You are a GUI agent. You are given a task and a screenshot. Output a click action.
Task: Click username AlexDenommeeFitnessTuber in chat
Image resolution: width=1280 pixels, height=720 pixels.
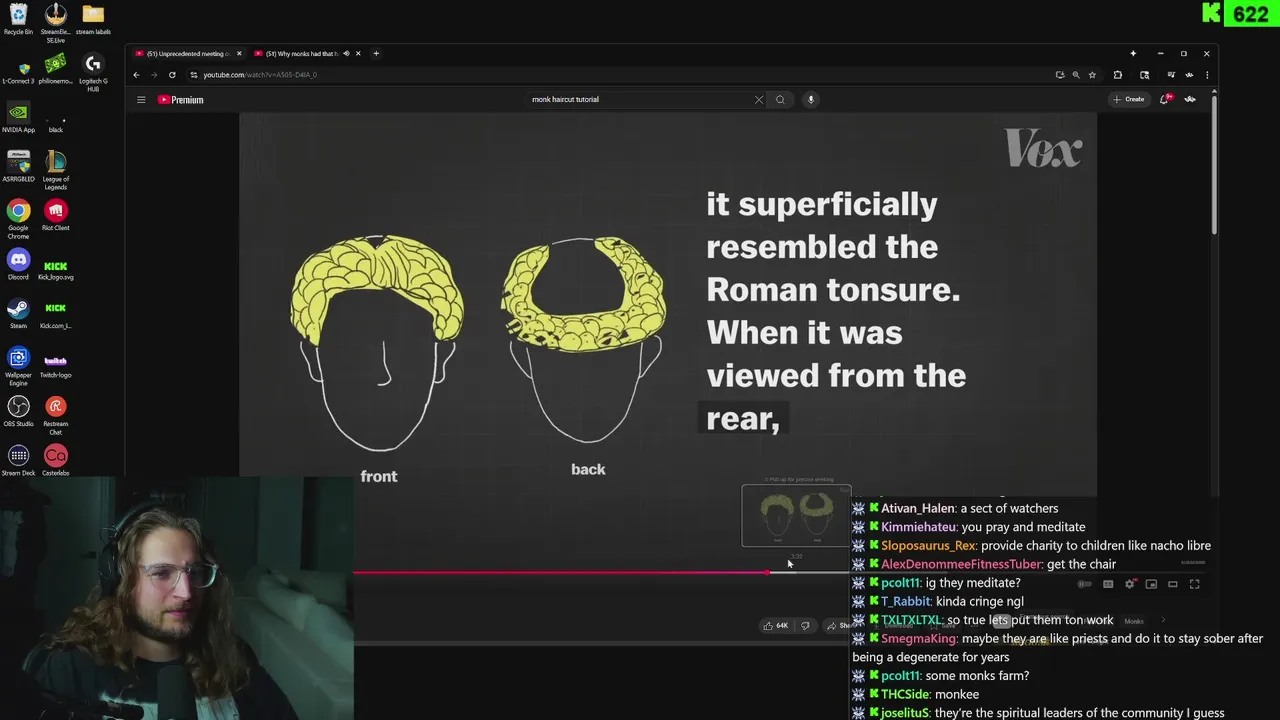click(962, 564)
